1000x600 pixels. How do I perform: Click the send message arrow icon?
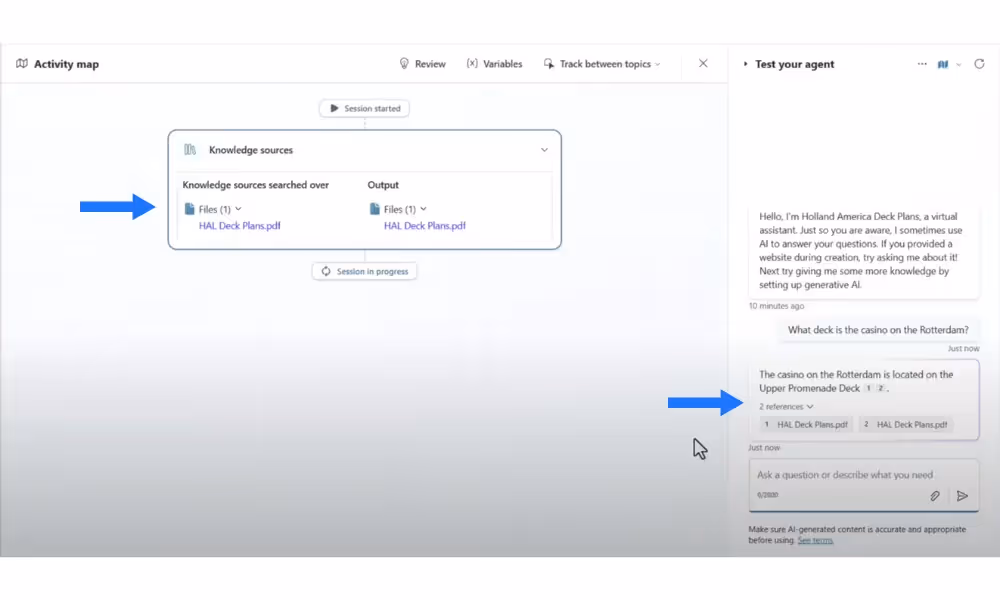pyautogui.click(x=962, y=495)
